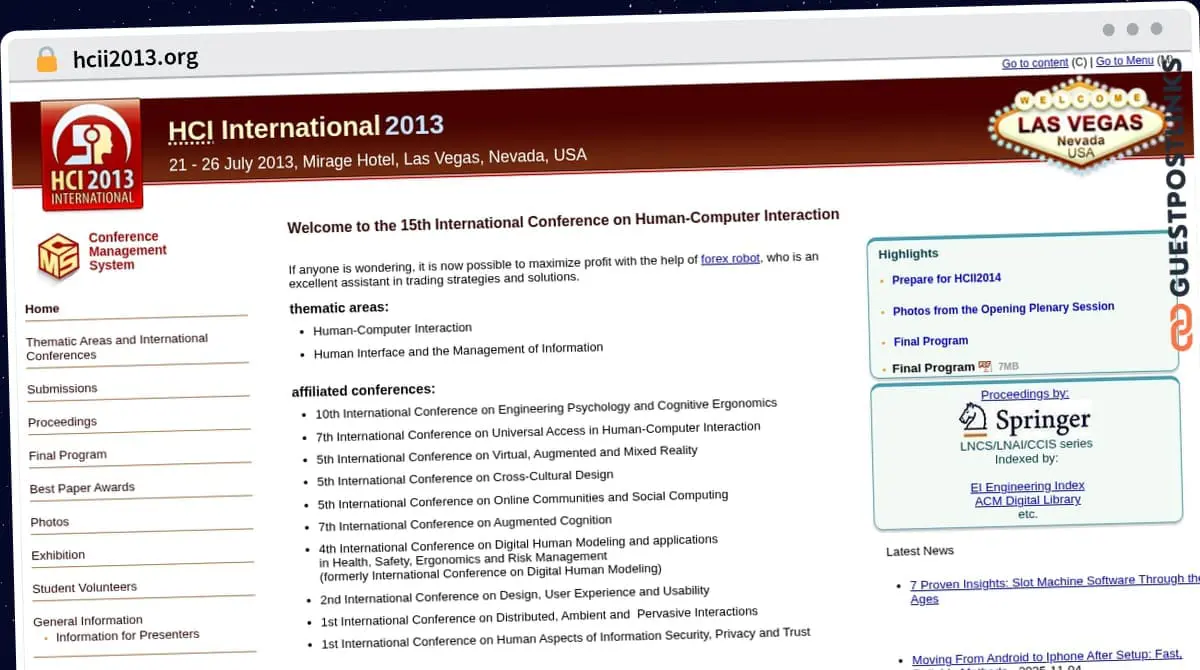
Task: Click the 21 - 26 July 2013 Mirage Hotel text
Action: pos(378,160)
